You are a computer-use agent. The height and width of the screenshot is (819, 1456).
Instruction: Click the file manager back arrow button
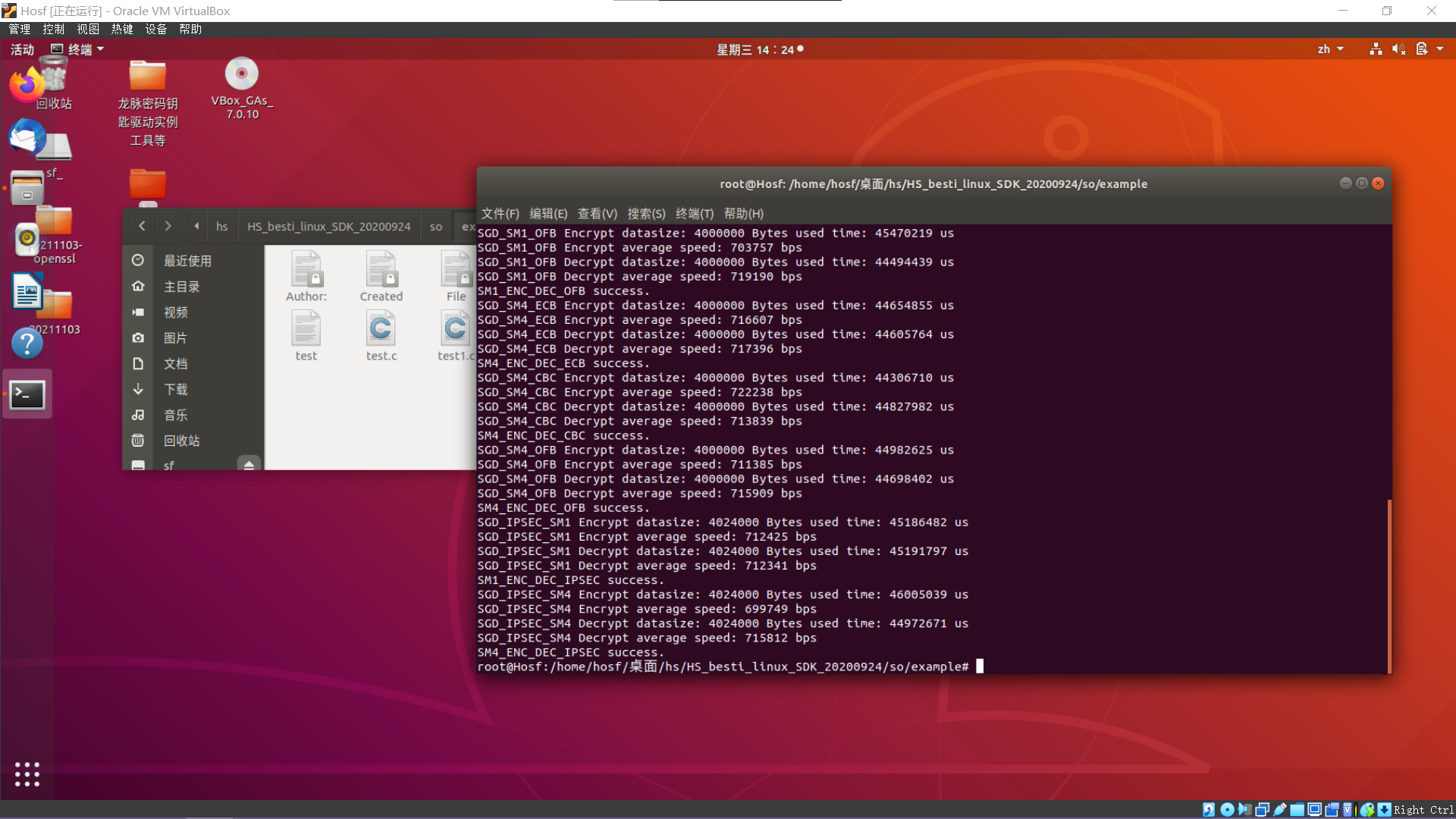142,226
